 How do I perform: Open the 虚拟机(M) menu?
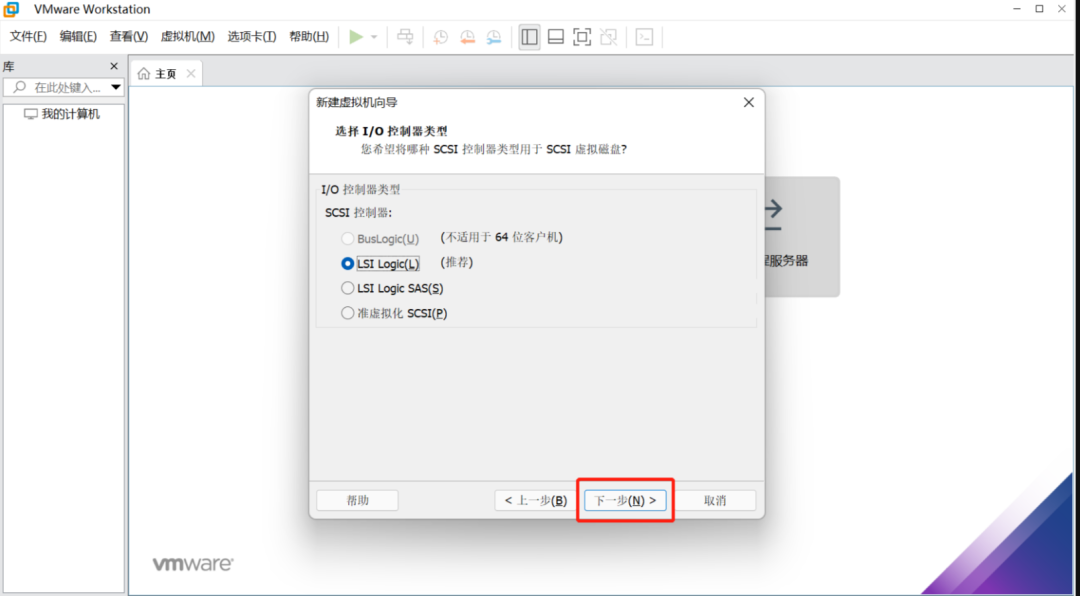click(x=187, y=37)
